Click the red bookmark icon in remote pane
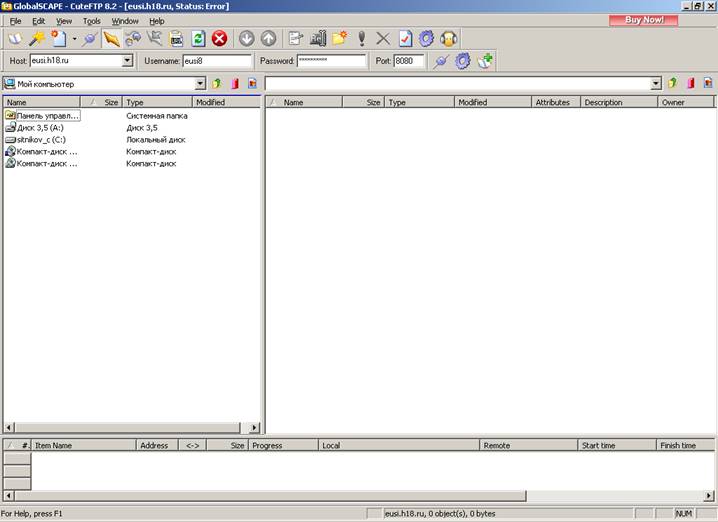718x522 pixels. (x=691, y=83)
